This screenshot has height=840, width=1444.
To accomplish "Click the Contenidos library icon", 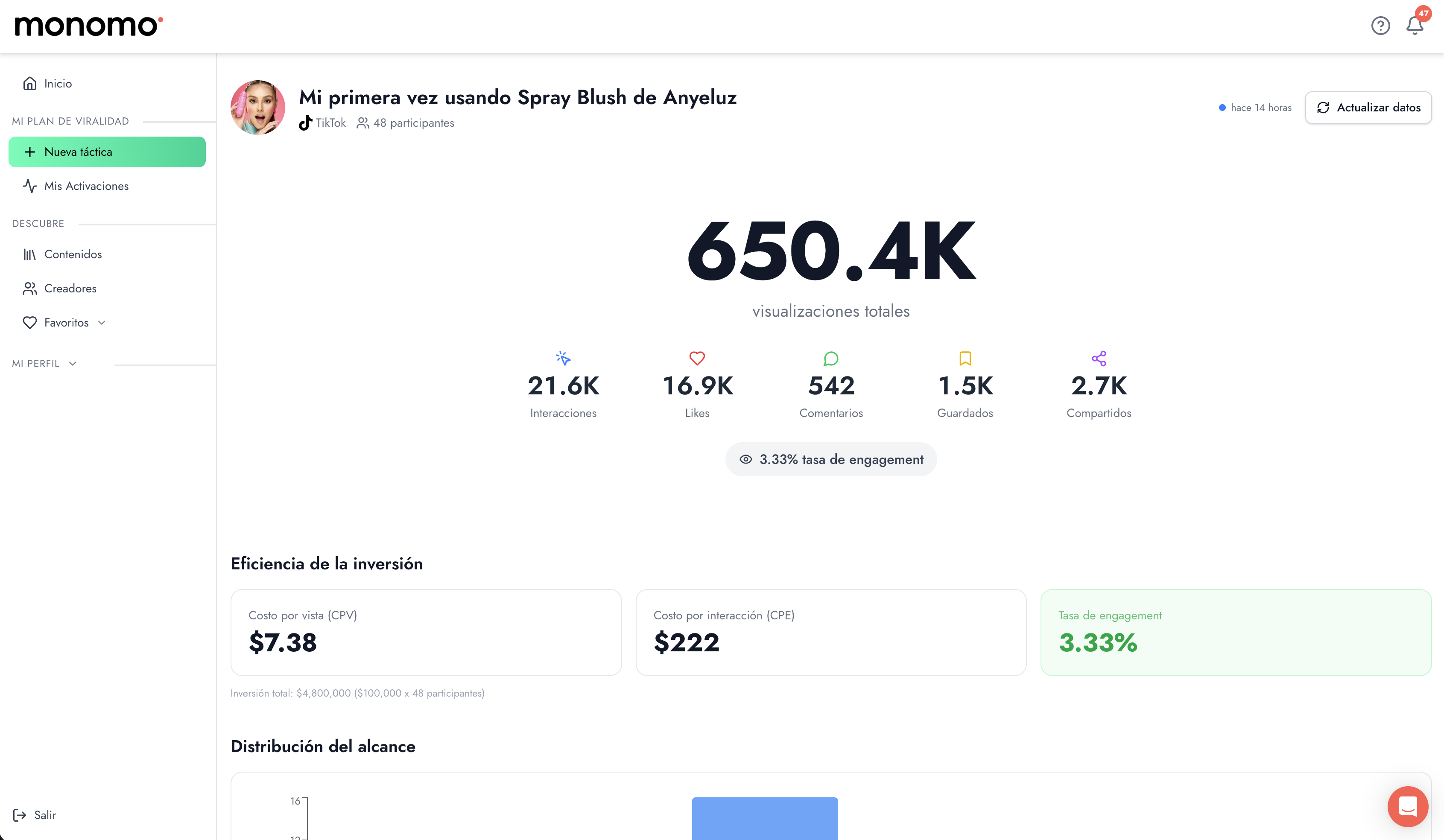I will (30, 254).
